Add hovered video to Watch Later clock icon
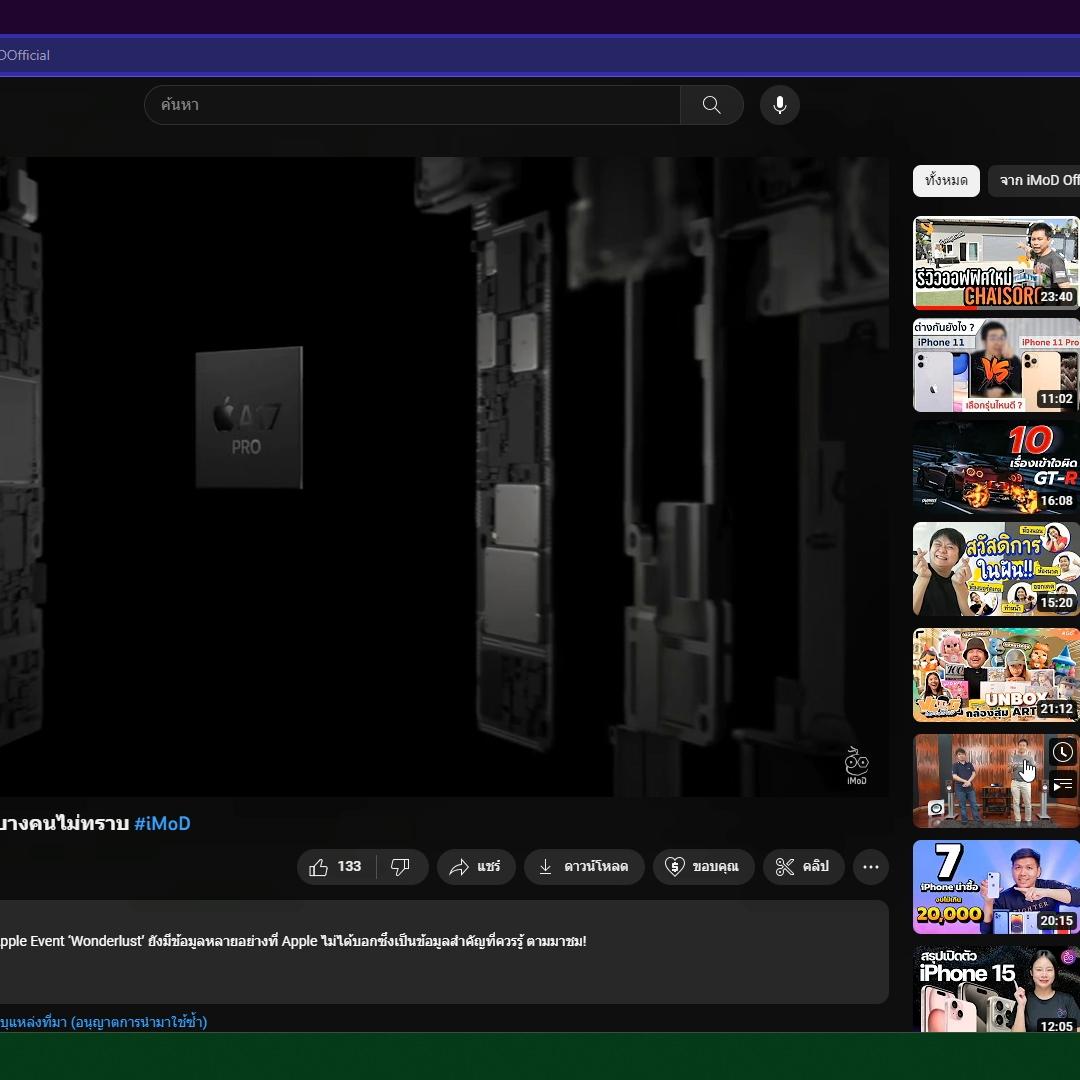 1063,752
